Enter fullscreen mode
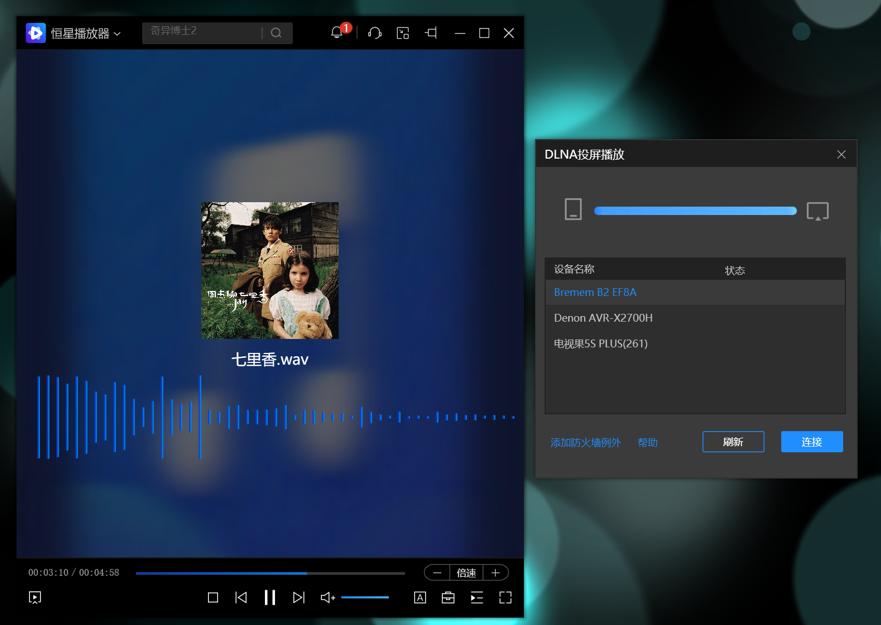The height and width of the screenshot is (625, 881). [x=505, y=597]
